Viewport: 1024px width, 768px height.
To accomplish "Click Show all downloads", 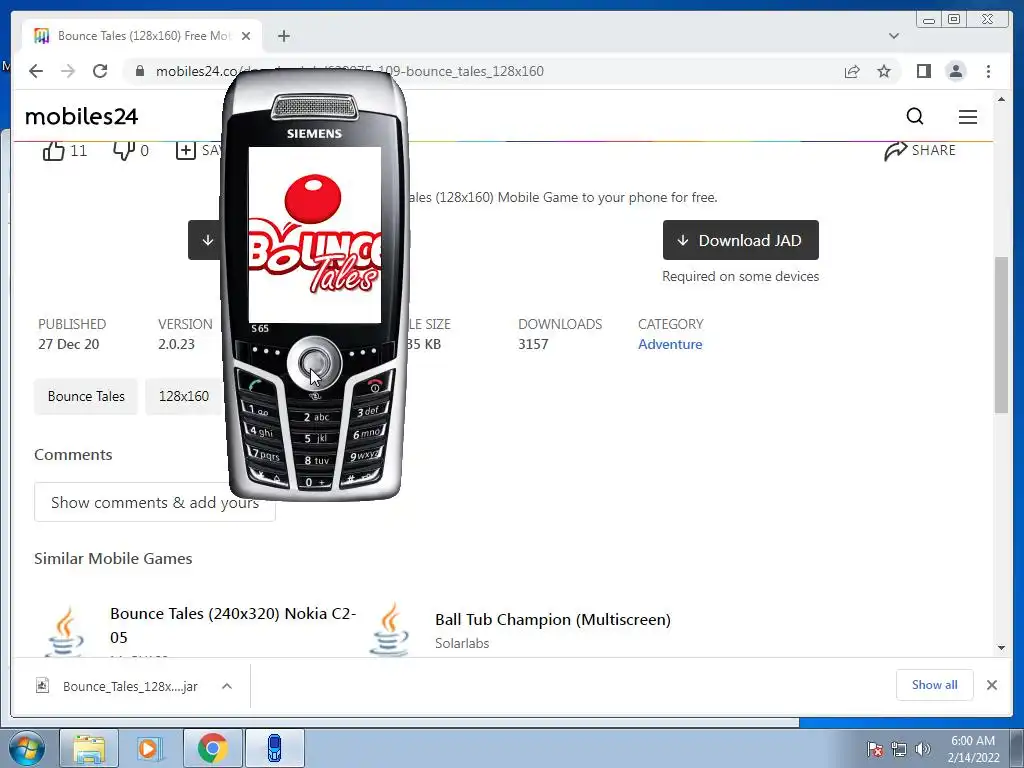I will [x=935, y=685].
